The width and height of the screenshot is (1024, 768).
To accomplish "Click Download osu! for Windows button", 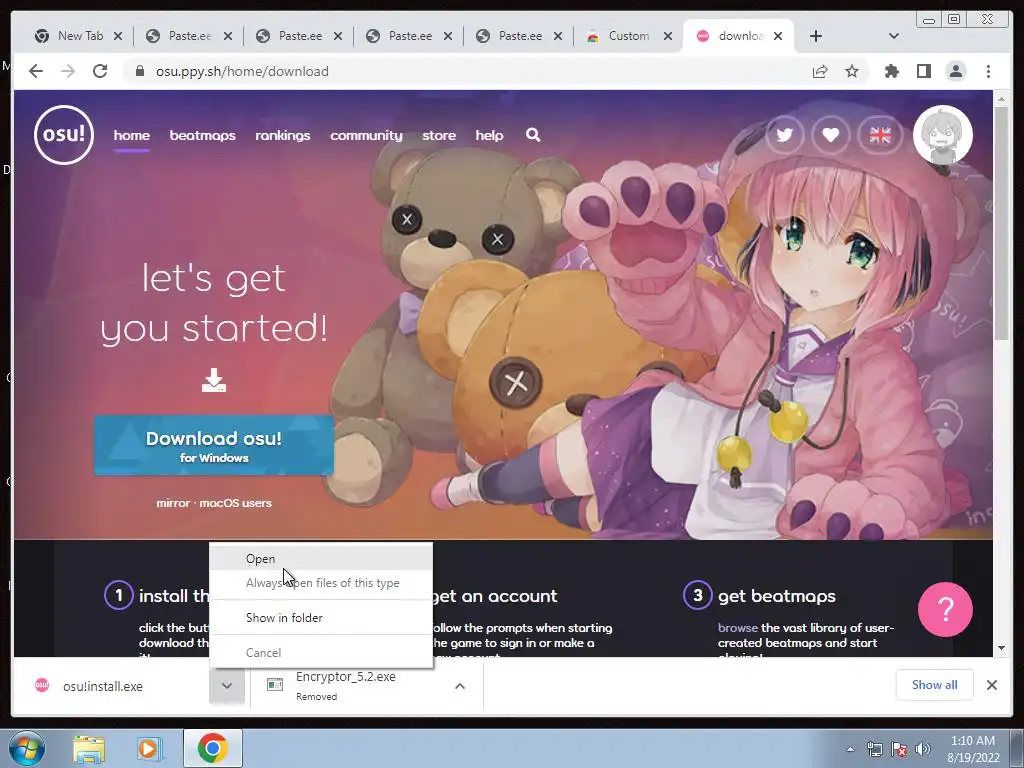I will (x=214, y=445).
